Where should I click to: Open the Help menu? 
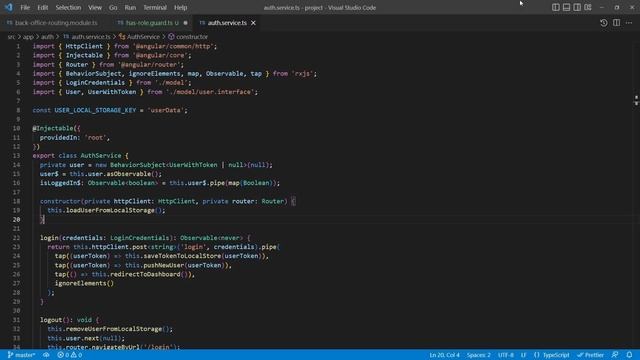point(180,7)
